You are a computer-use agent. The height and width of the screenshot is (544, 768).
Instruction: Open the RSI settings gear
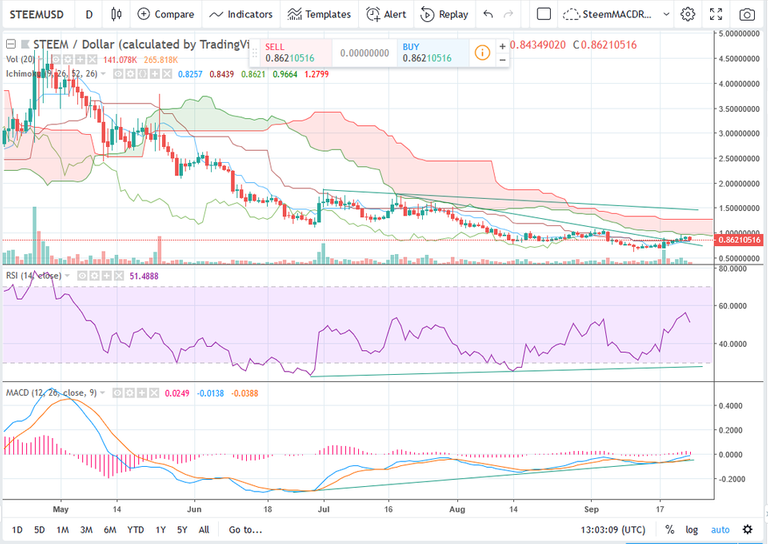click(x=94, y=276)
